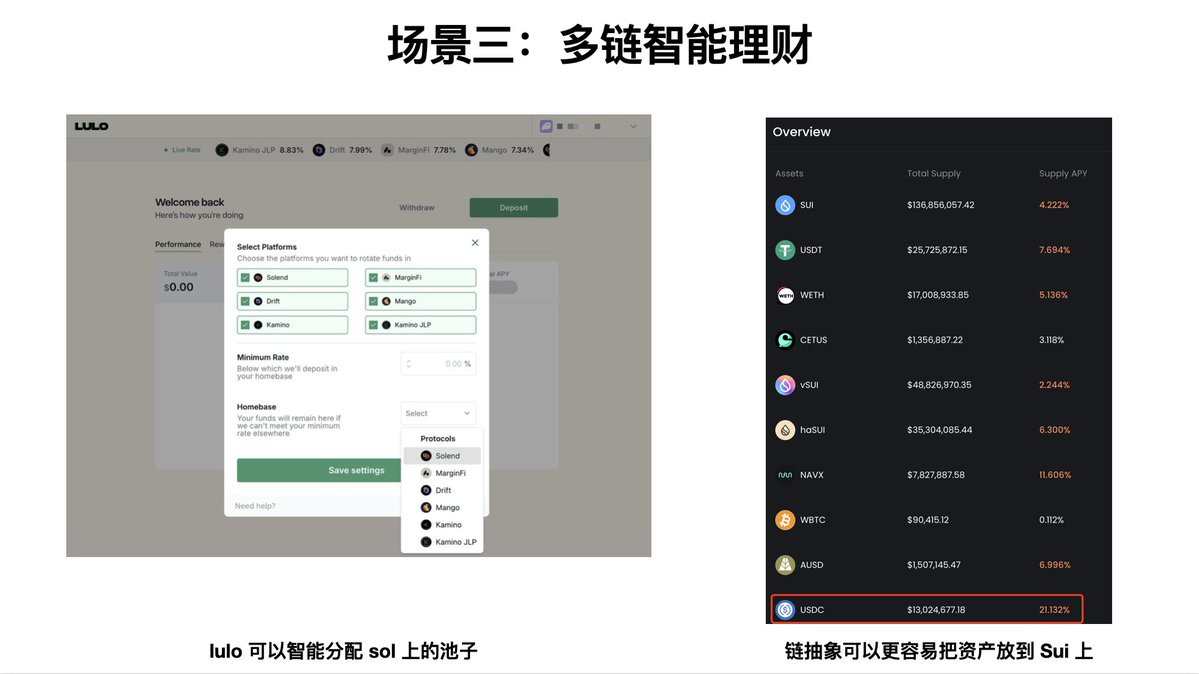Click the WBTC asset icon
The image size is (1199, 674).
click(785, 520)
